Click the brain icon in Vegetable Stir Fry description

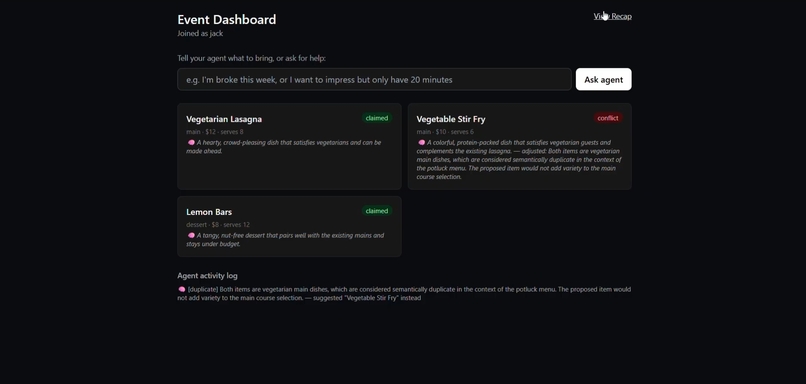click(421, 142)
